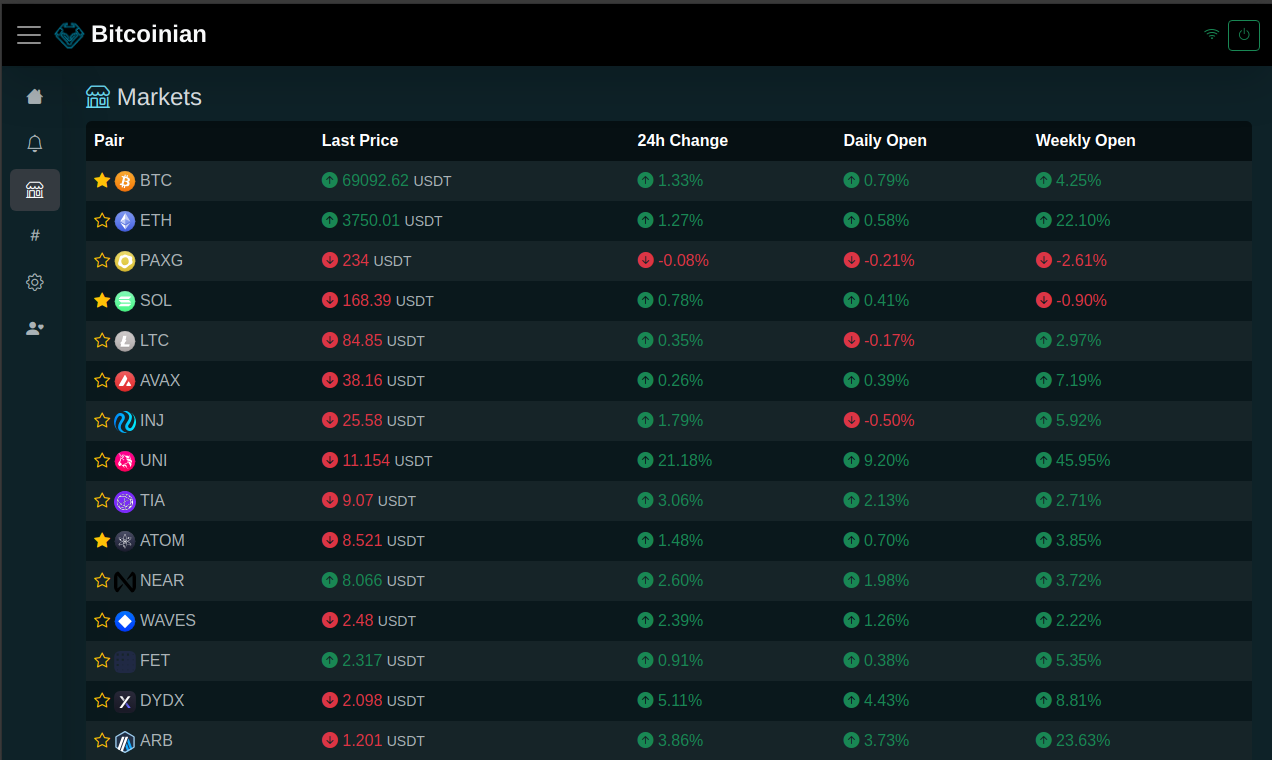Click FET weekly open 5.35%

[1079, 661]
